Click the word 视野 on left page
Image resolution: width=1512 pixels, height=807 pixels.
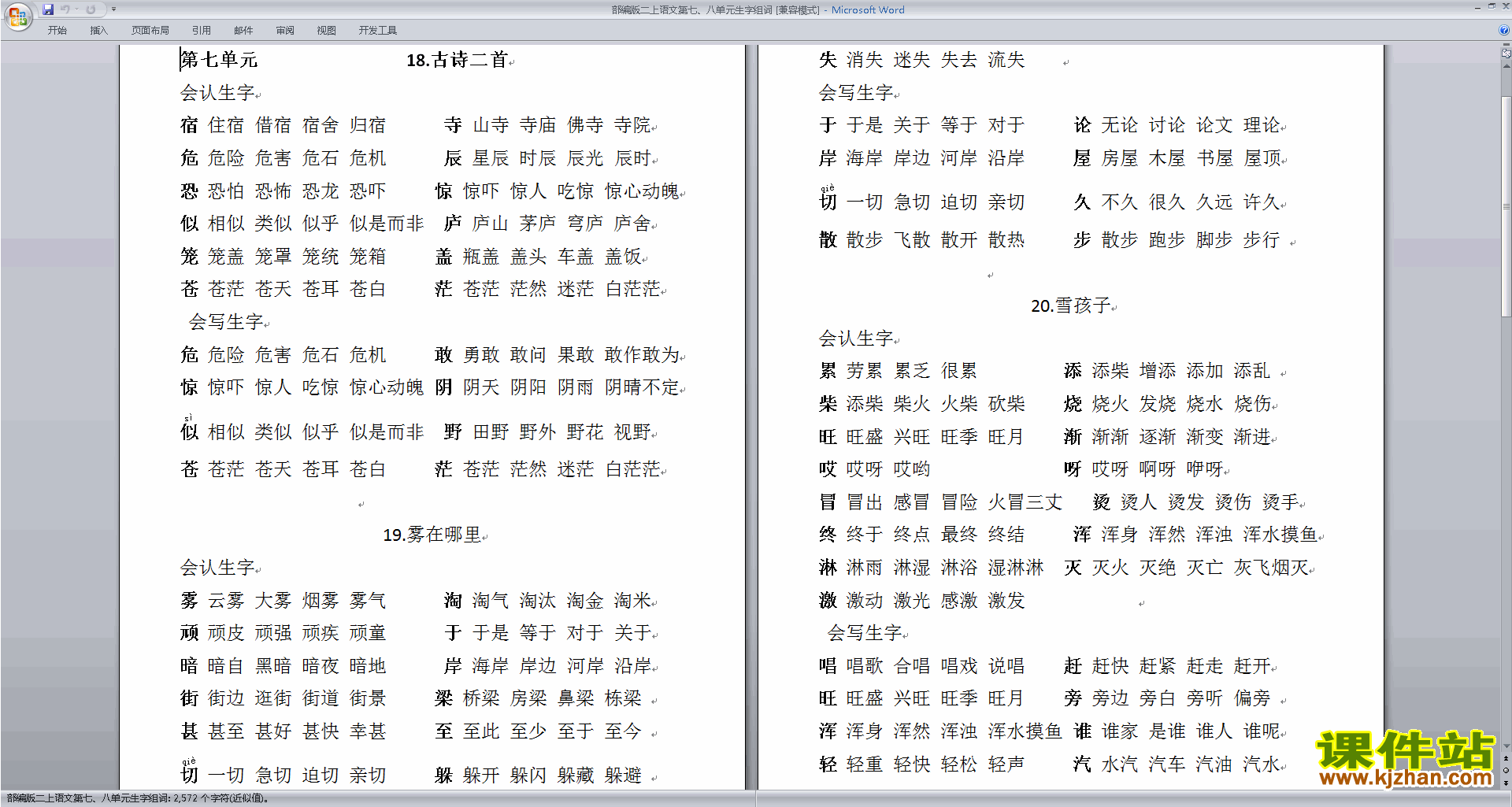point(632,432)
